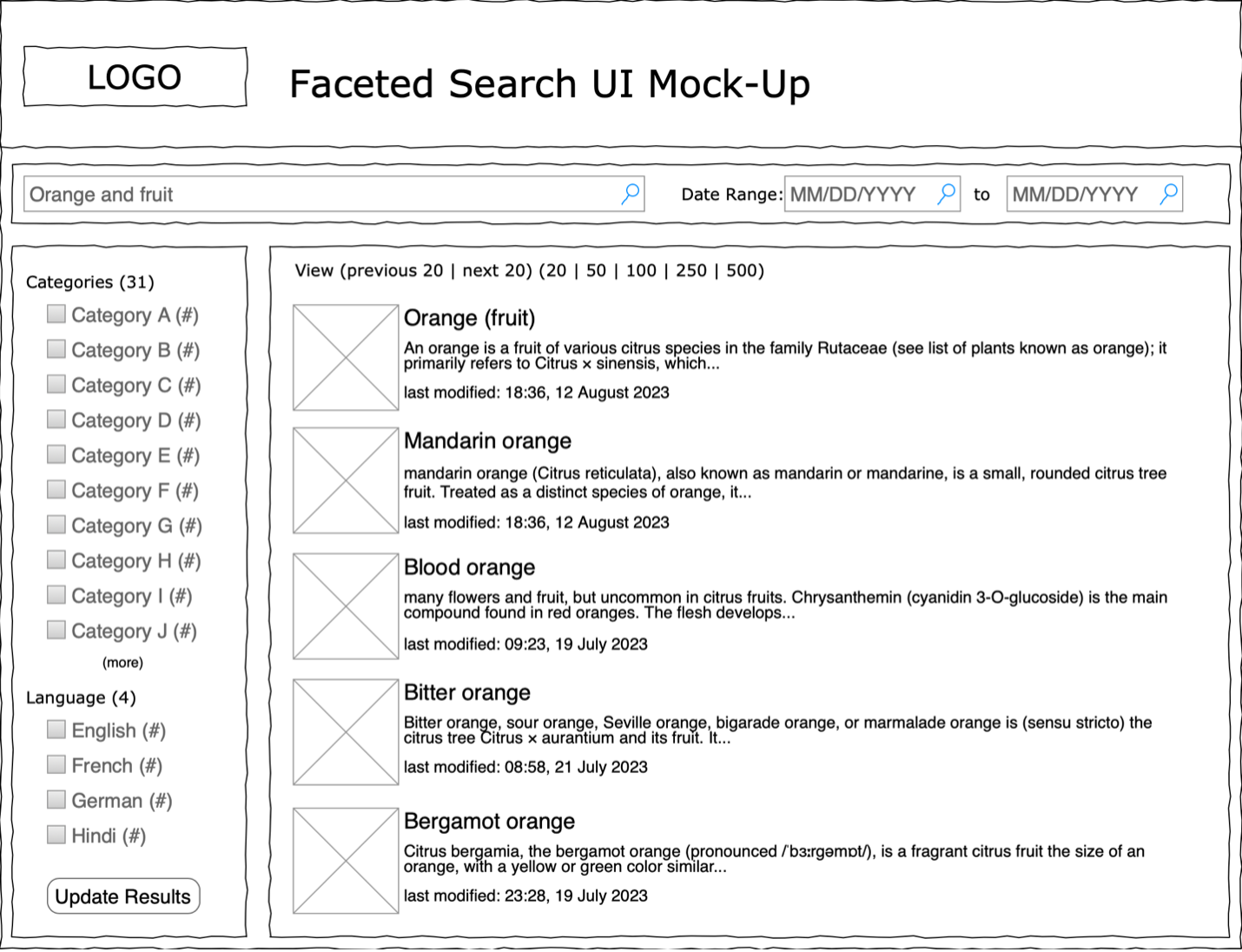Viewport: 1242px width, 952px height.
Task: Enable the Category D filter
Action: [x=56, y=419]
